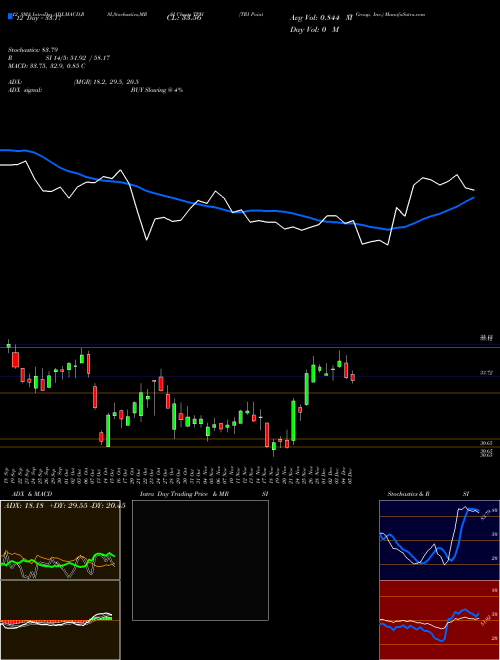Click the red-background RSI chart panel
500x660 pixels.
point(439,620)
